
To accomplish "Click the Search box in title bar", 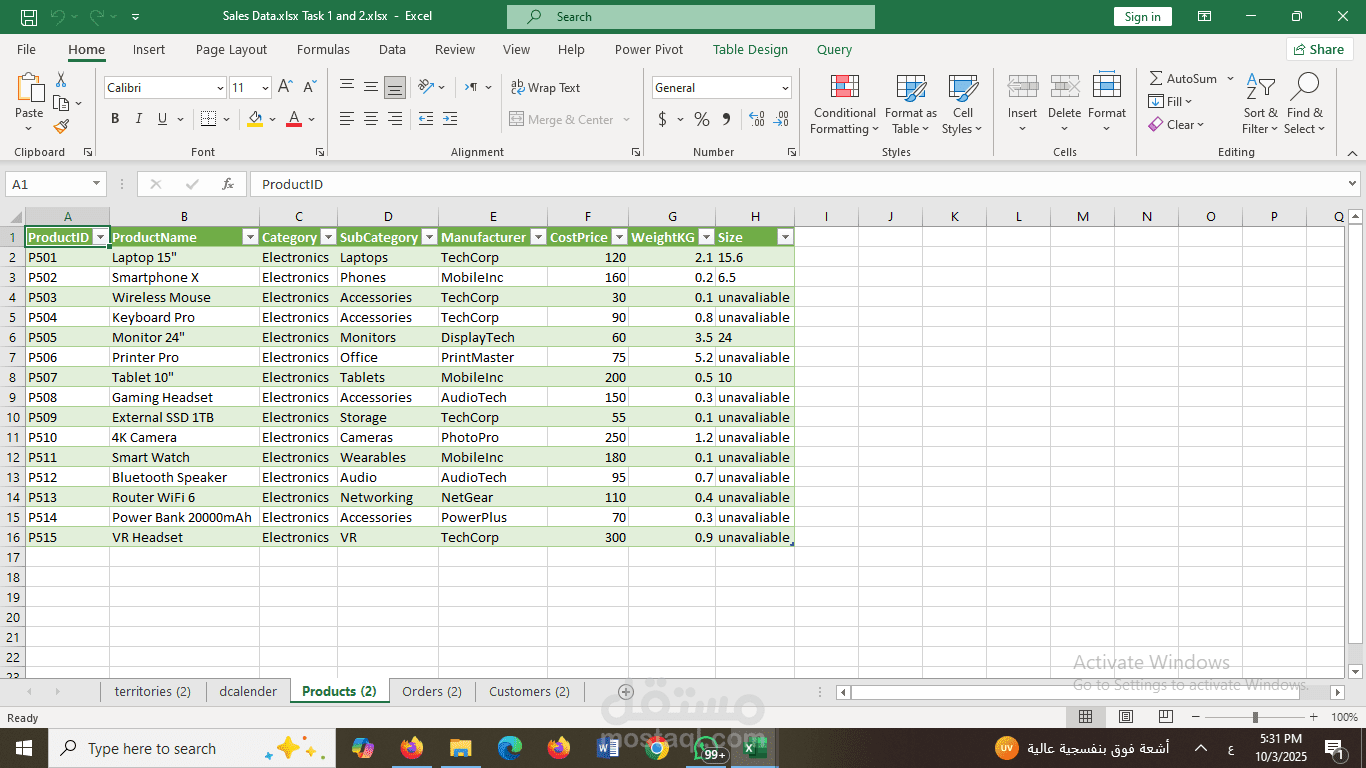I will (x=690, y=17).
